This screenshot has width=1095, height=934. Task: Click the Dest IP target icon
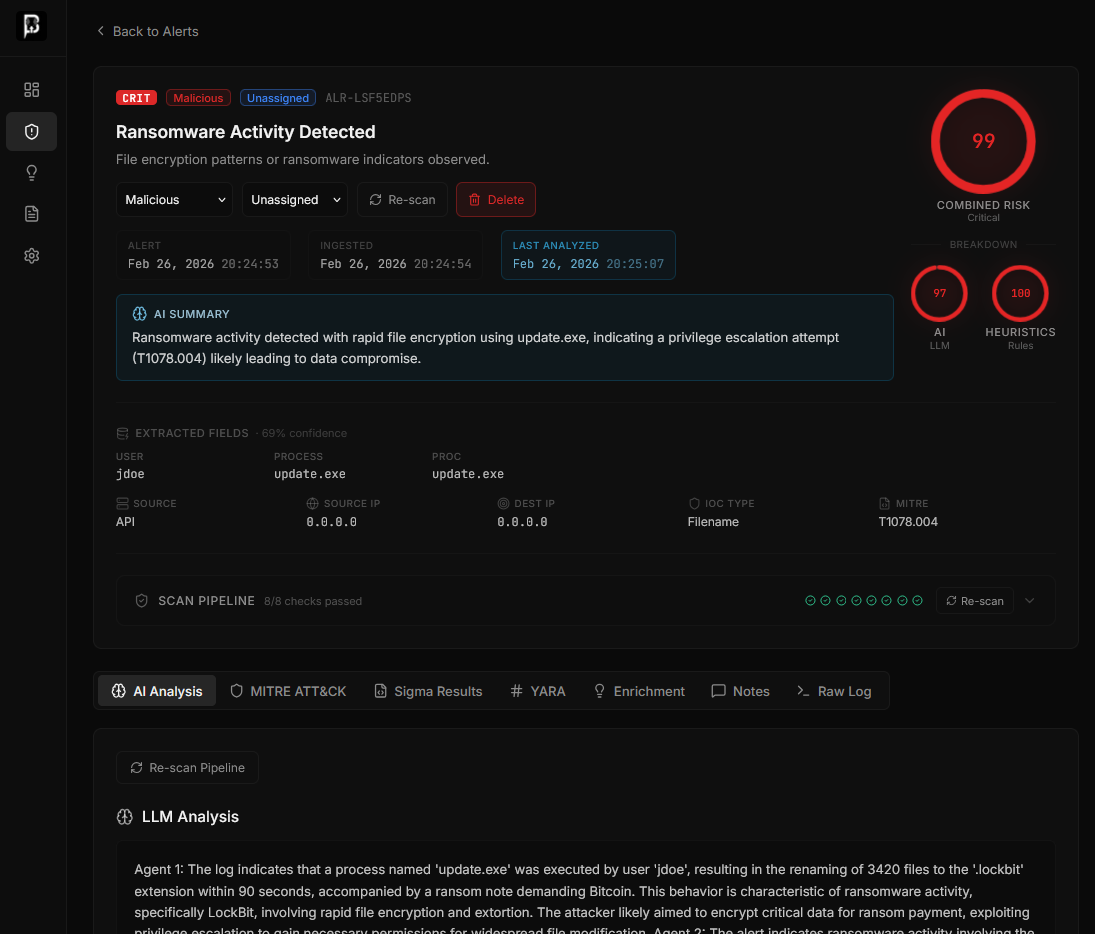(x=503, y=504)
